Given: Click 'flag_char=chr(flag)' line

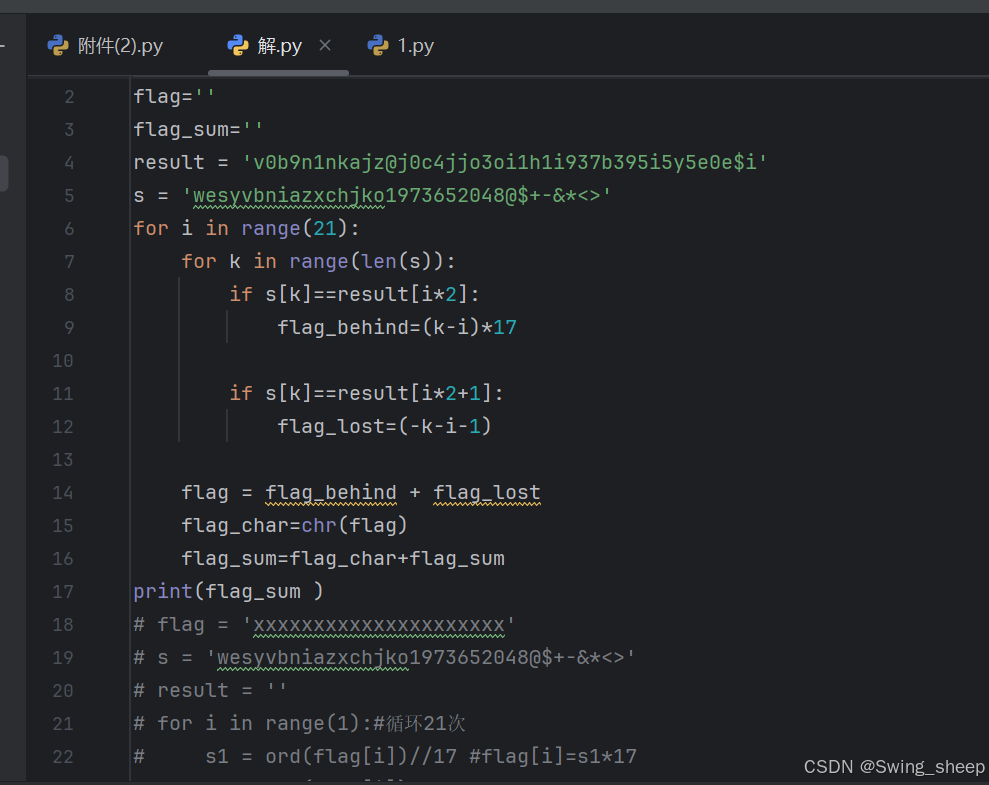Looking at the screenshot, I should click(x=295, y=526).
